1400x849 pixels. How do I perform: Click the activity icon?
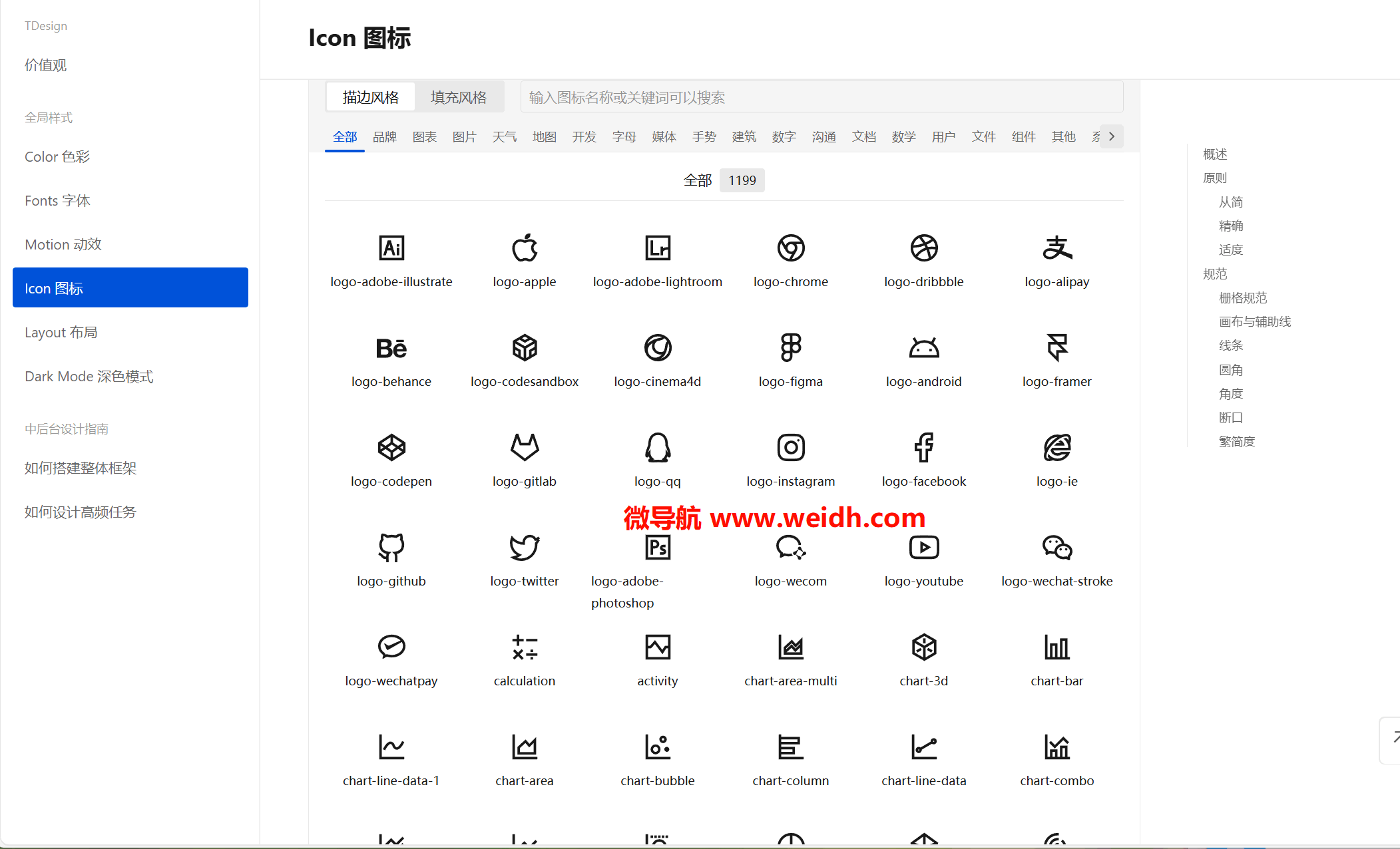tap(658, 647)
